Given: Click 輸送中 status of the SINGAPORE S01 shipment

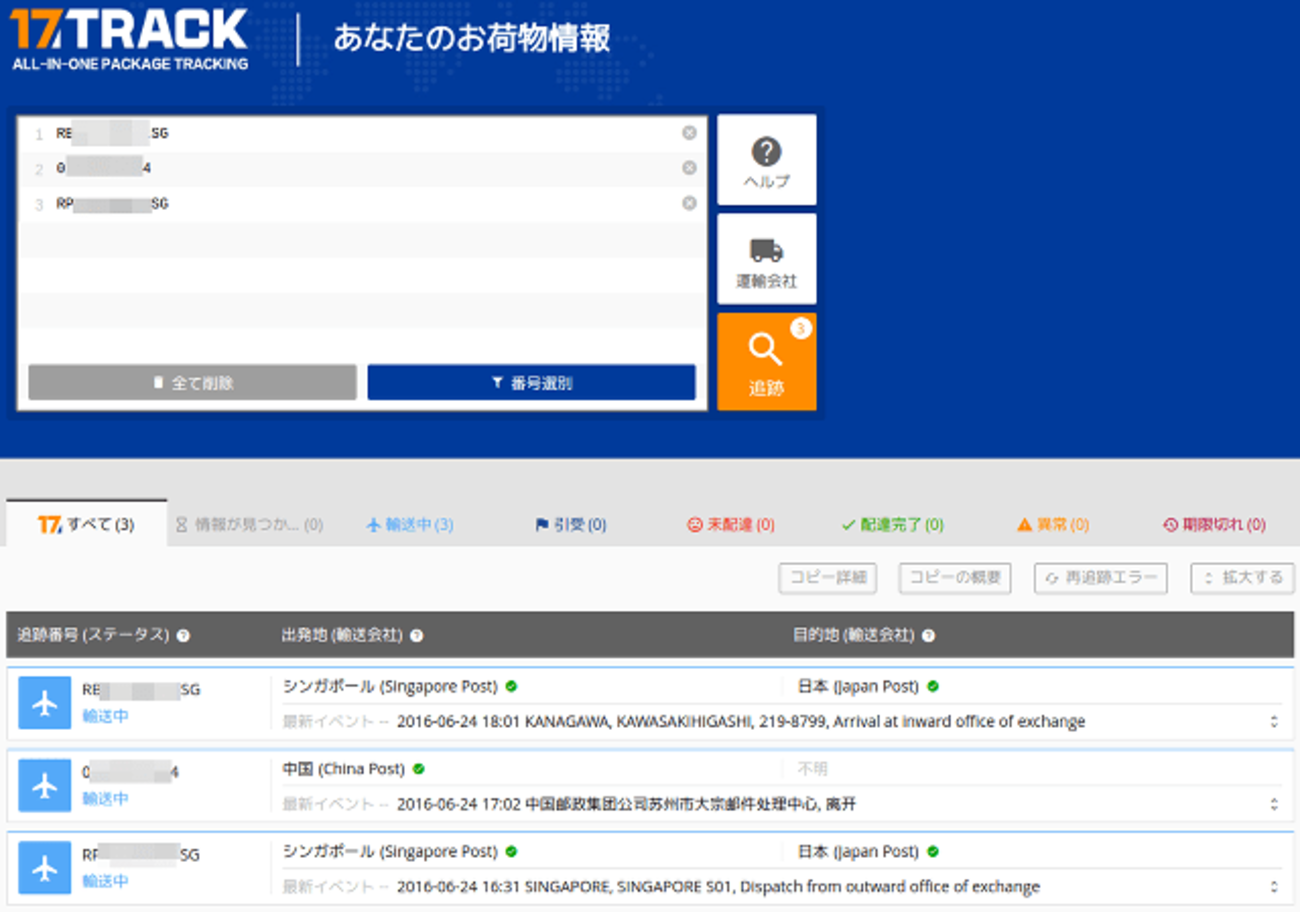Looking at the screenshot, I should (105, 881).
